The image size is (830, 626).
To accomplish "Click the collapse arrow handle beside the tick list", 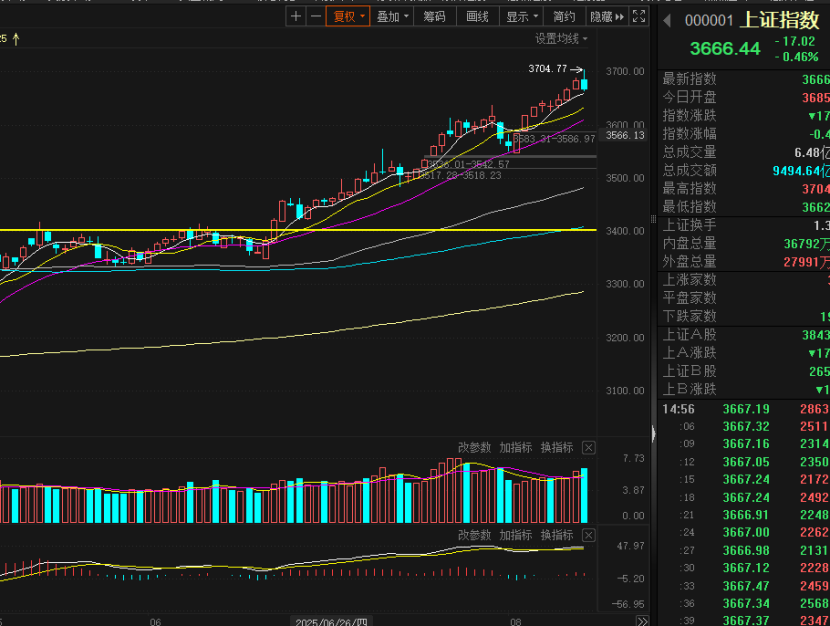I will tap(654, 434).
